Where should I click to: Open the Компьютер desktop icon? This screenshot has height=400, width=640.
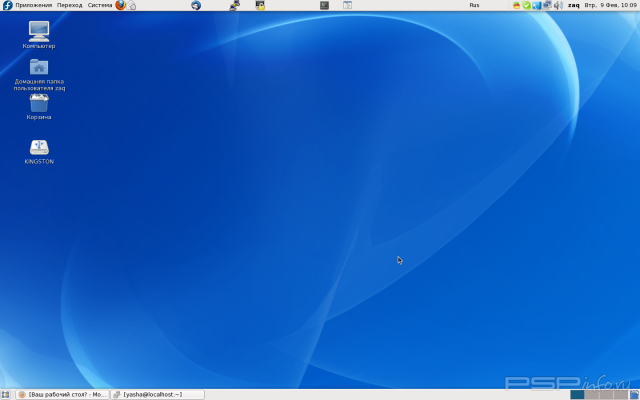click(x=39, y=34)
